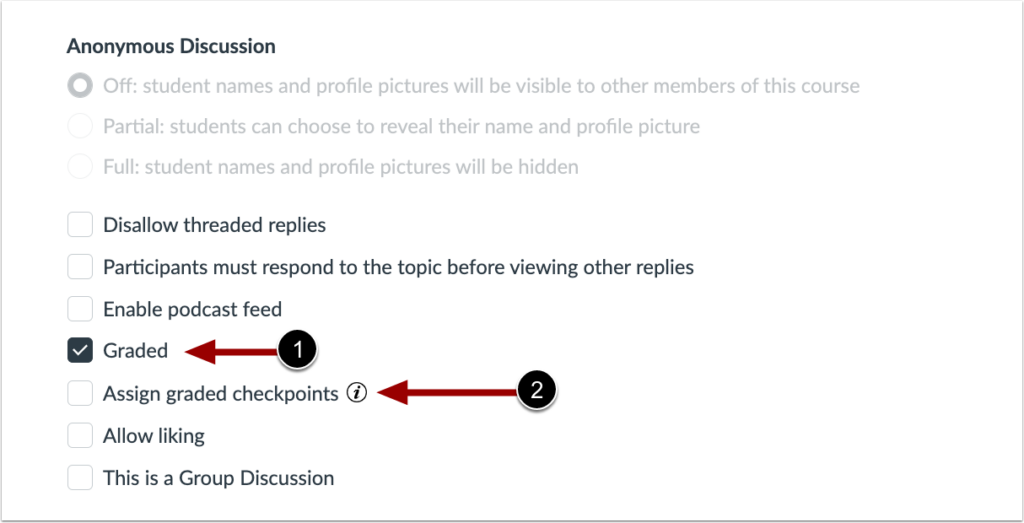Select the Off anonymous discussion radio button

point(80,86)
